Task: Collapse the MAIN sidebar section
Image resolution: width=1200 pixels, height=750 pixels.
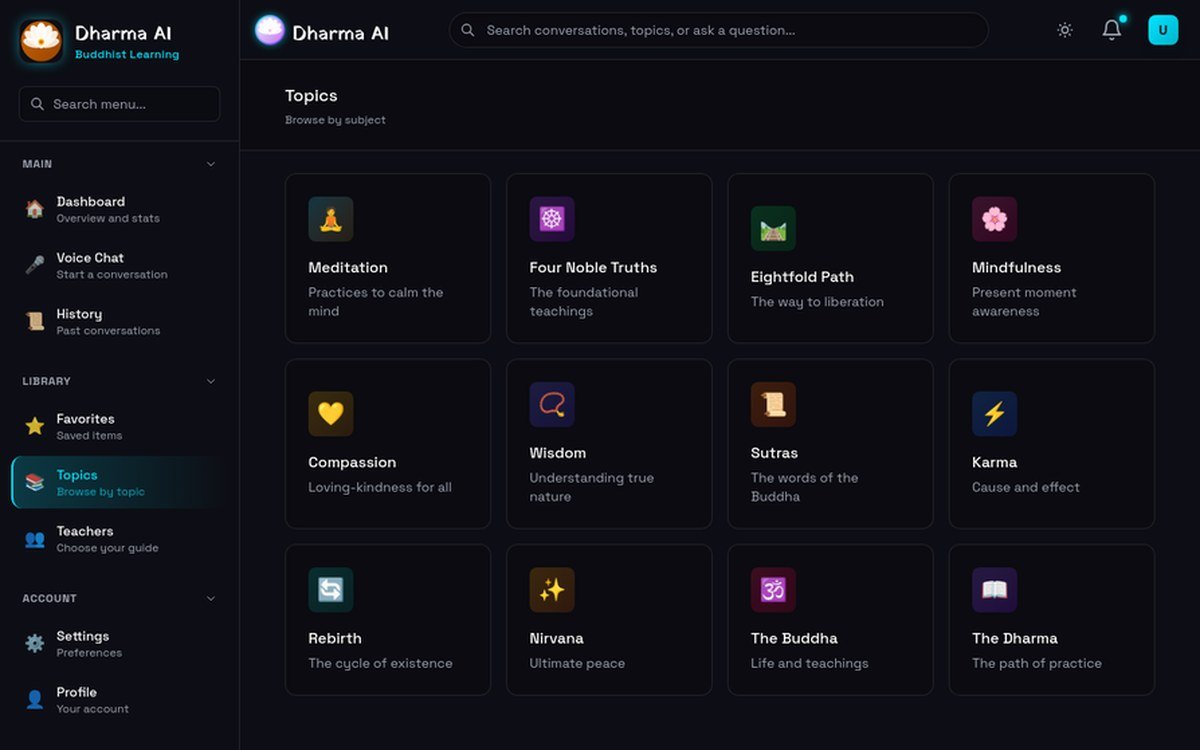Action: click(210, 164)
